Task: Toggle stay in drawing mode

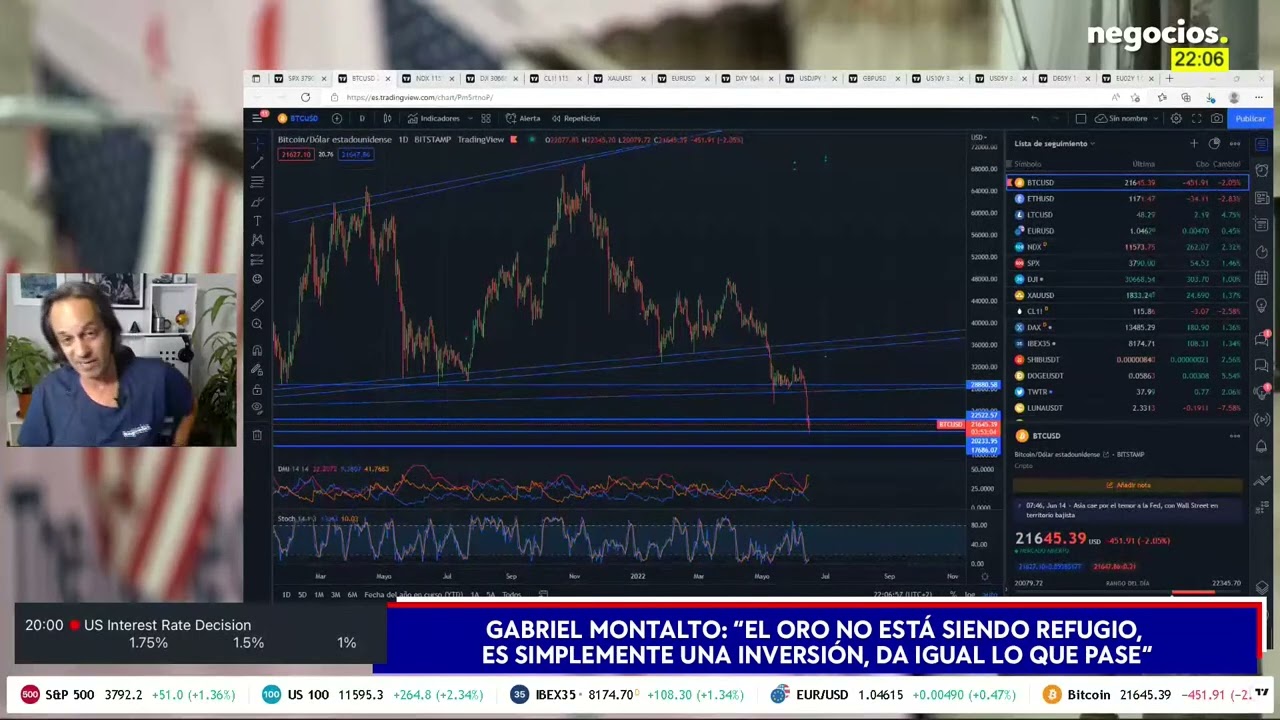Action: point(257,370)
